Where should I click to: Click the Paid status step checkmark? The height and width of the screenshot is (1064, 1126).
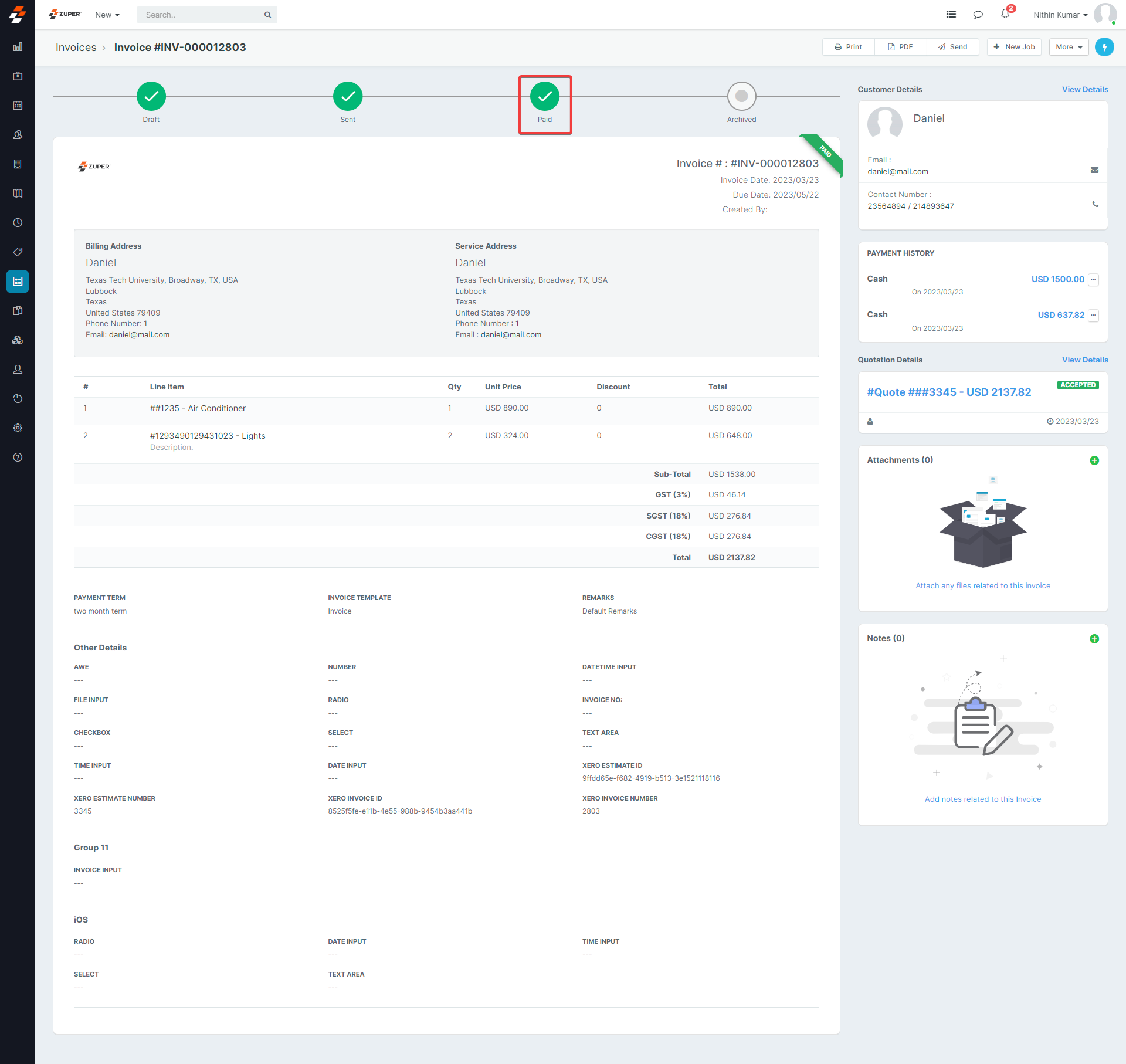[544, 96]
